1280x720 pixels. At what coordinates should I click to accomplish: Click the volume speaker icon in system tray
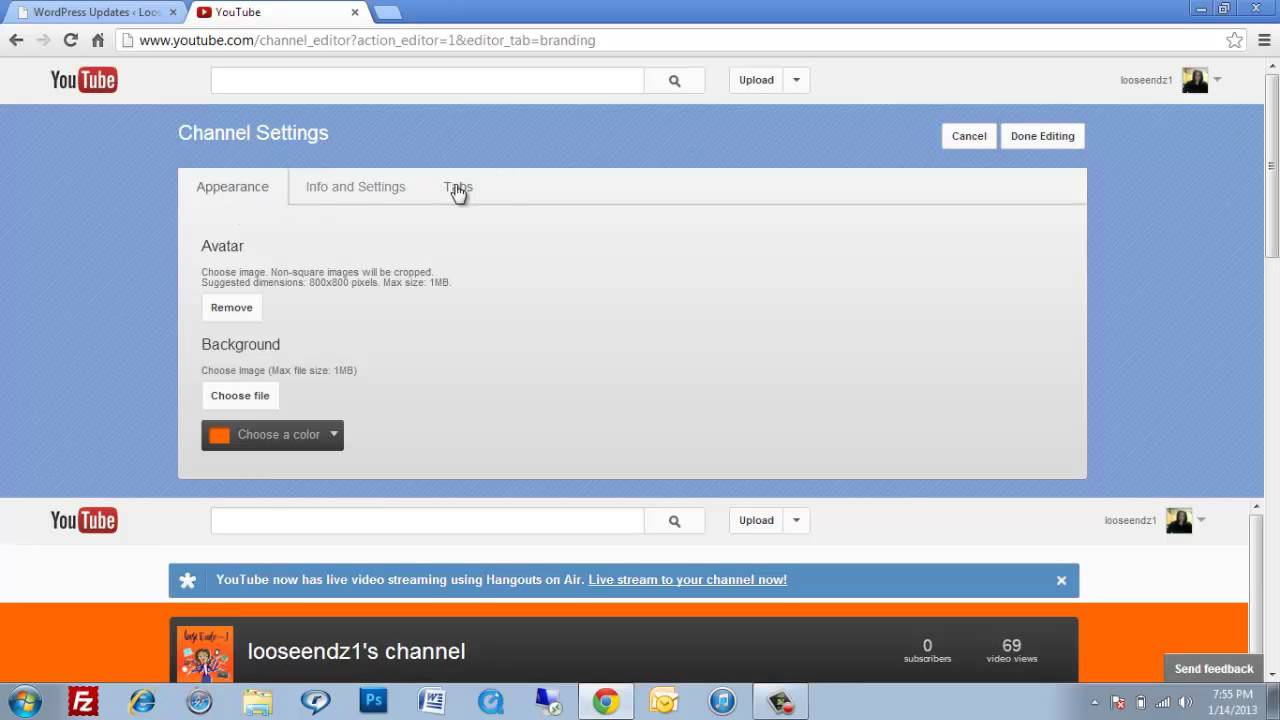click(x=1185, y=702)
